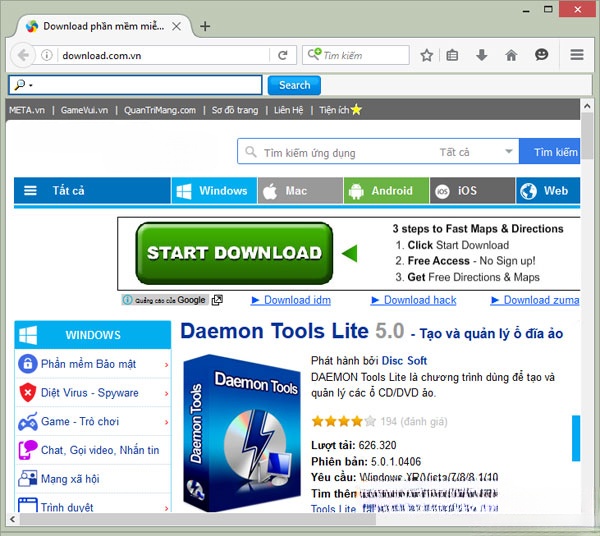Switch to the Windows tab
600x536 pixels.
click(x=214, y=191)
